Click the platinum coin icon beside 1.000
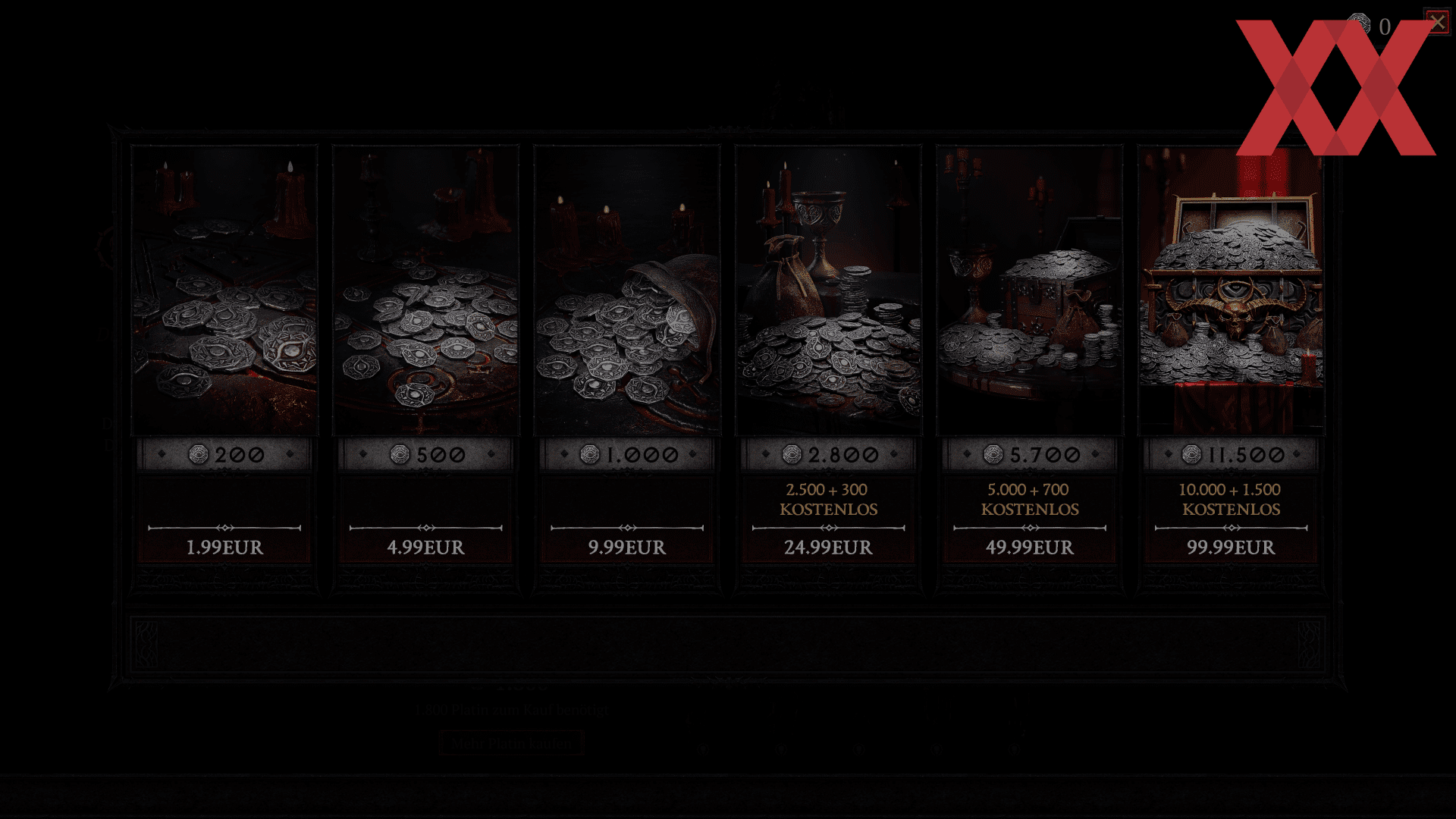 coord(590,454)
